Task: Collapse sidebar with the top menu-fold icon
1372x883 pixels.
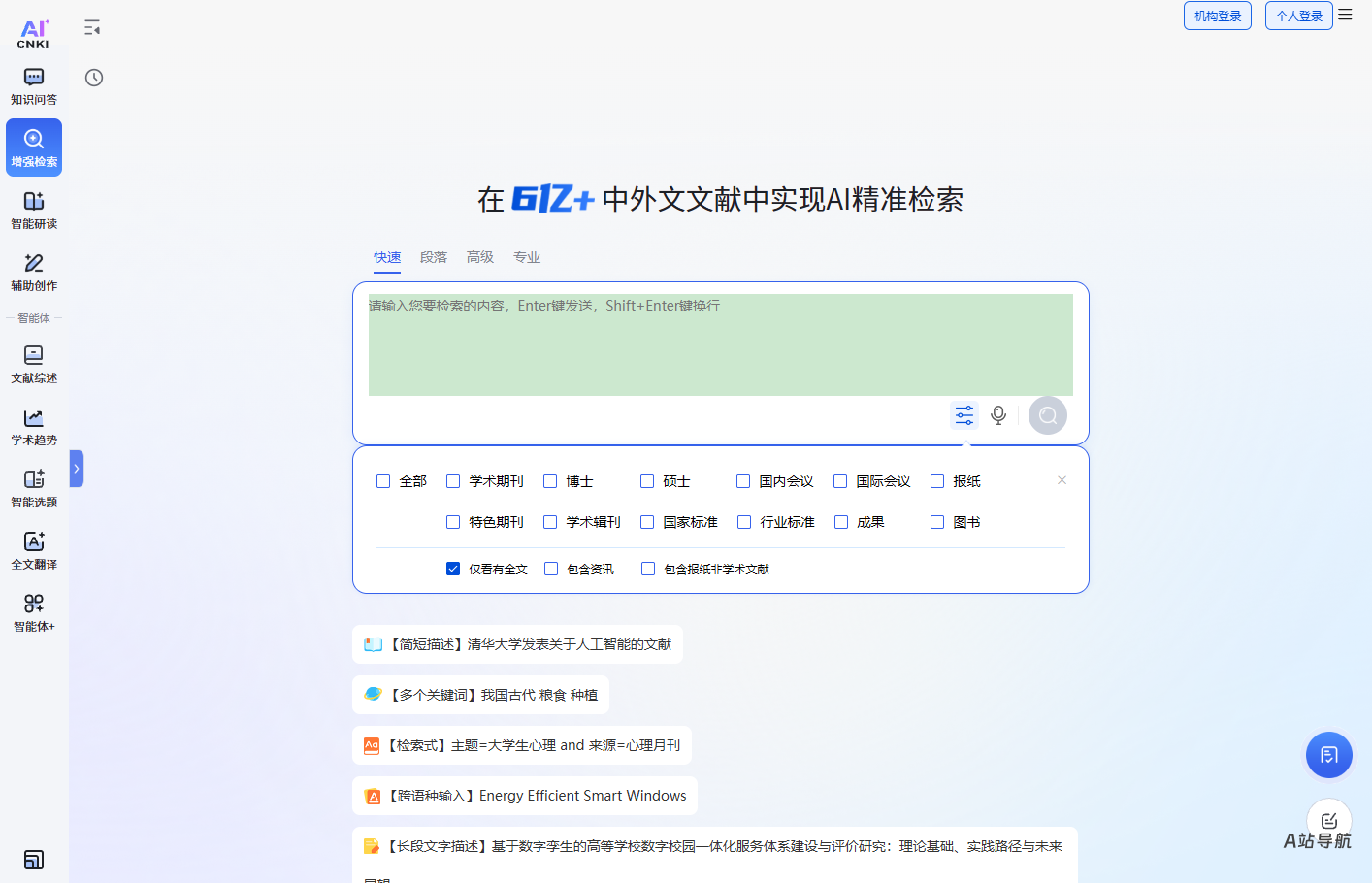Action: pyautogui.click(x=92, y=28)
